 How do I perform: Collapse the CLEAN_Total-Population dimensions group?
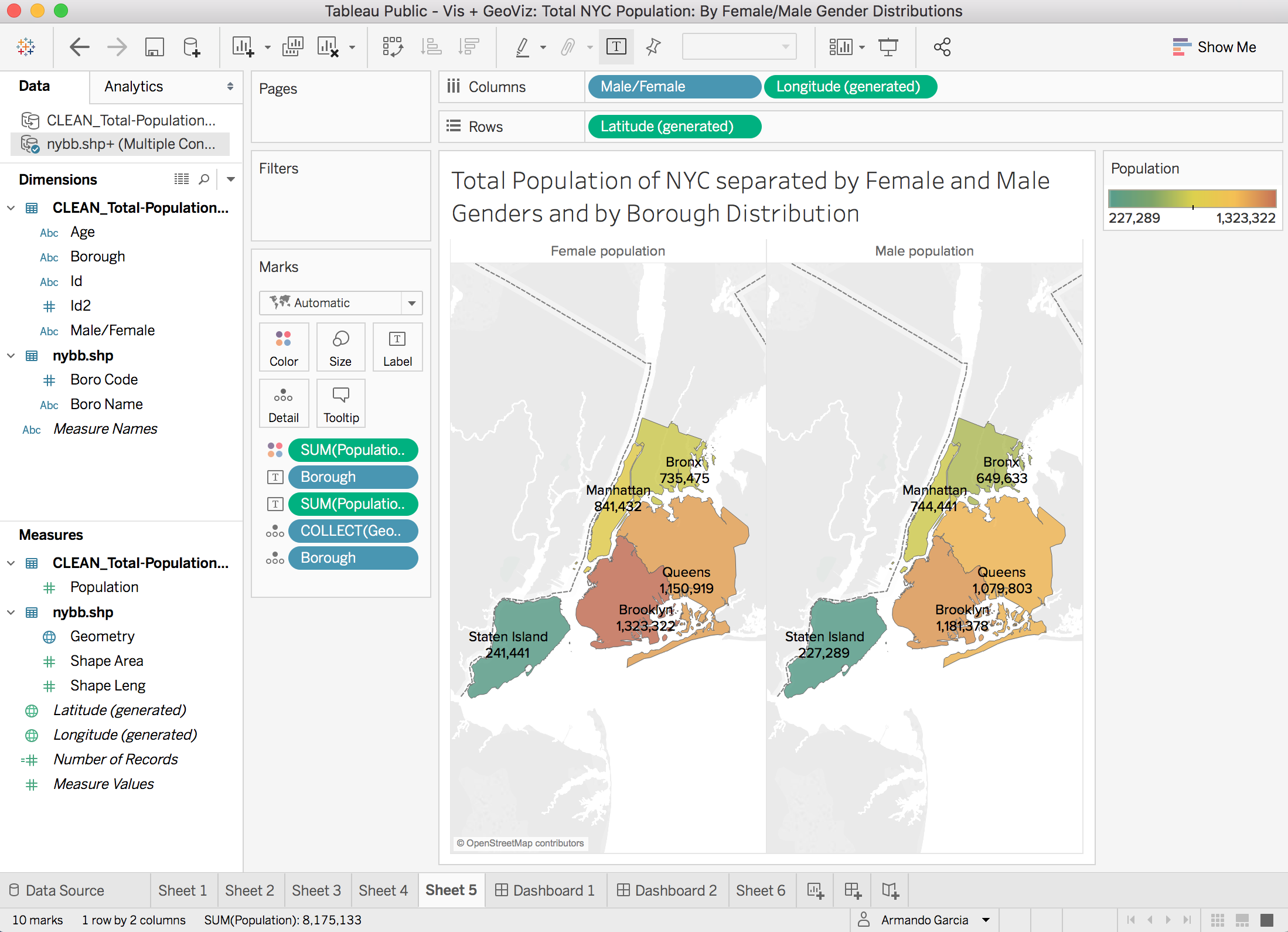pyautogui.click(x=11, y=208)
